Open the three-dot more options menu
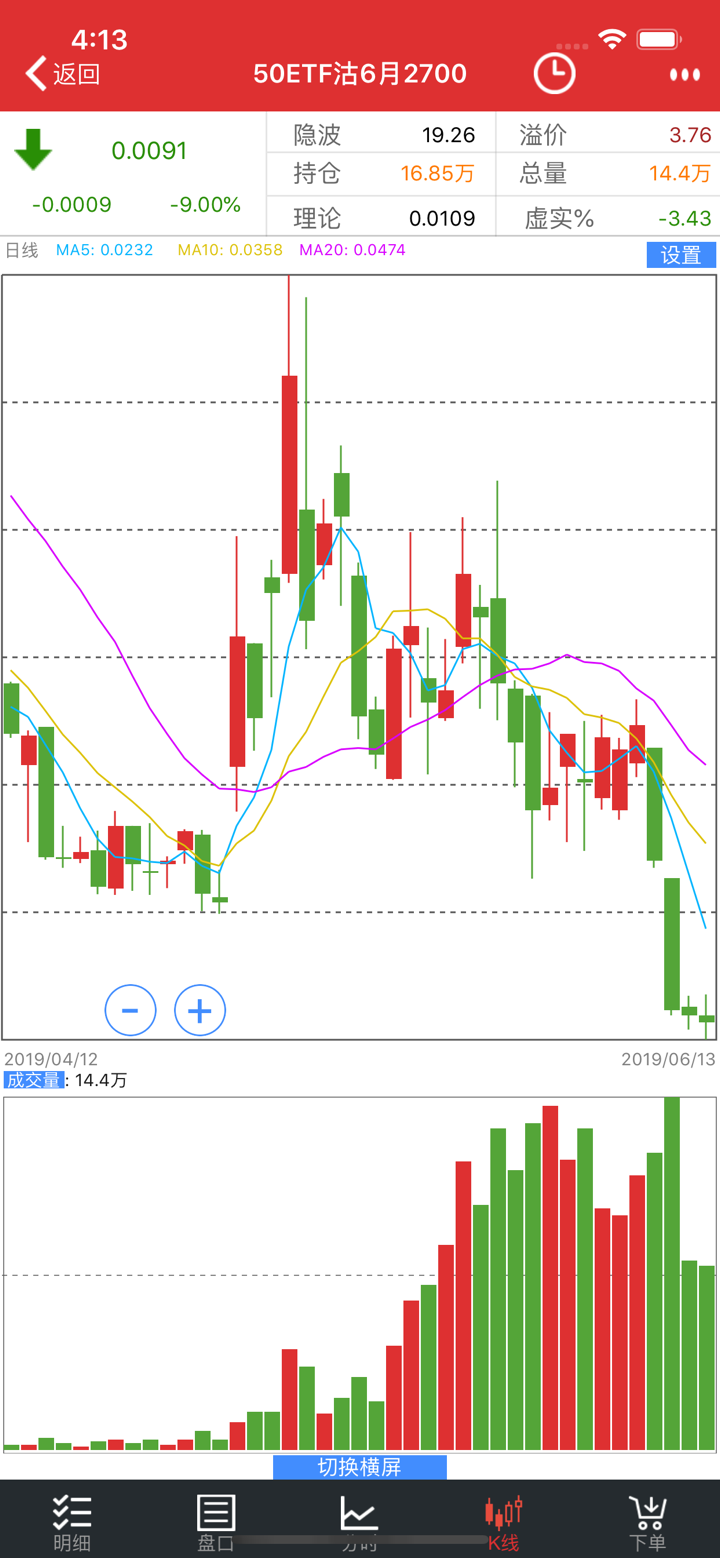Viewport: 720px width, 1558px height. pyautogui.click(x=685, y=74)
